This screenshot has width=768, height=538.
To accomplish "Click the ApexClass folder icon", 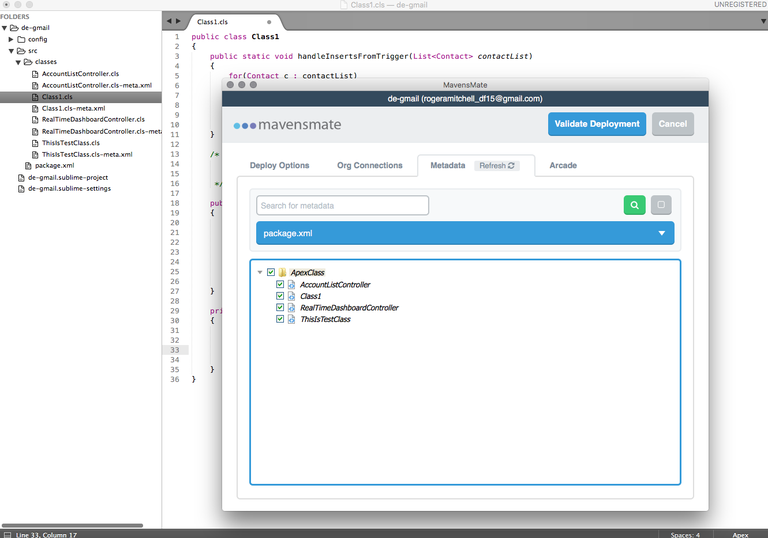I will pyautogui.click(x=283, y=272).
